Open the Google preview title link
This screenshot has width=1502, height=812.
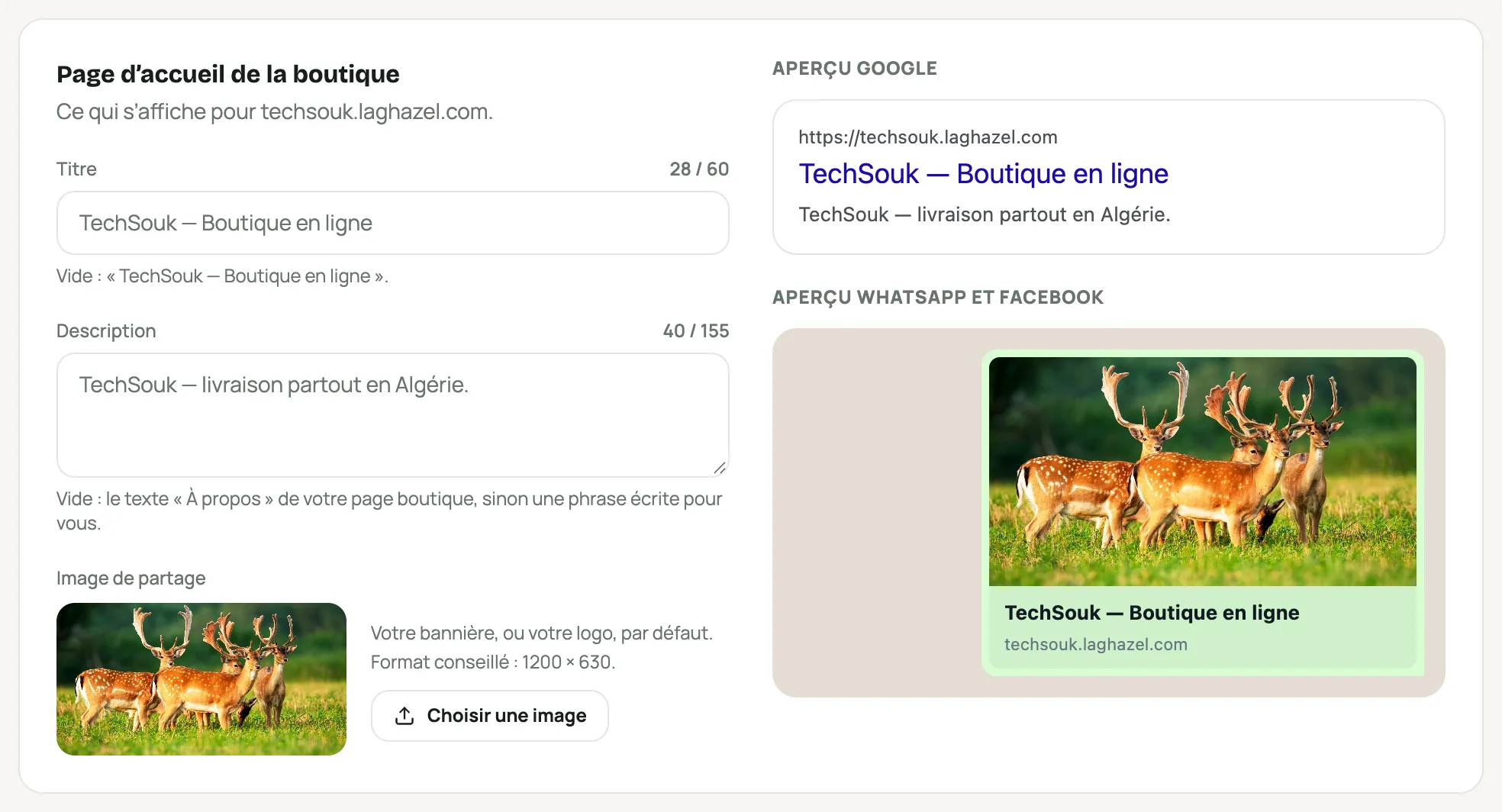pyautogui.click(x=983, y=174)
